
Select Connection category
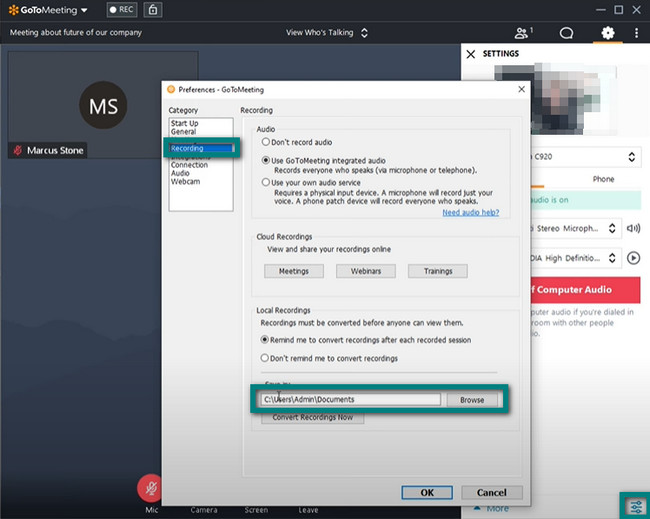[189, 165]
